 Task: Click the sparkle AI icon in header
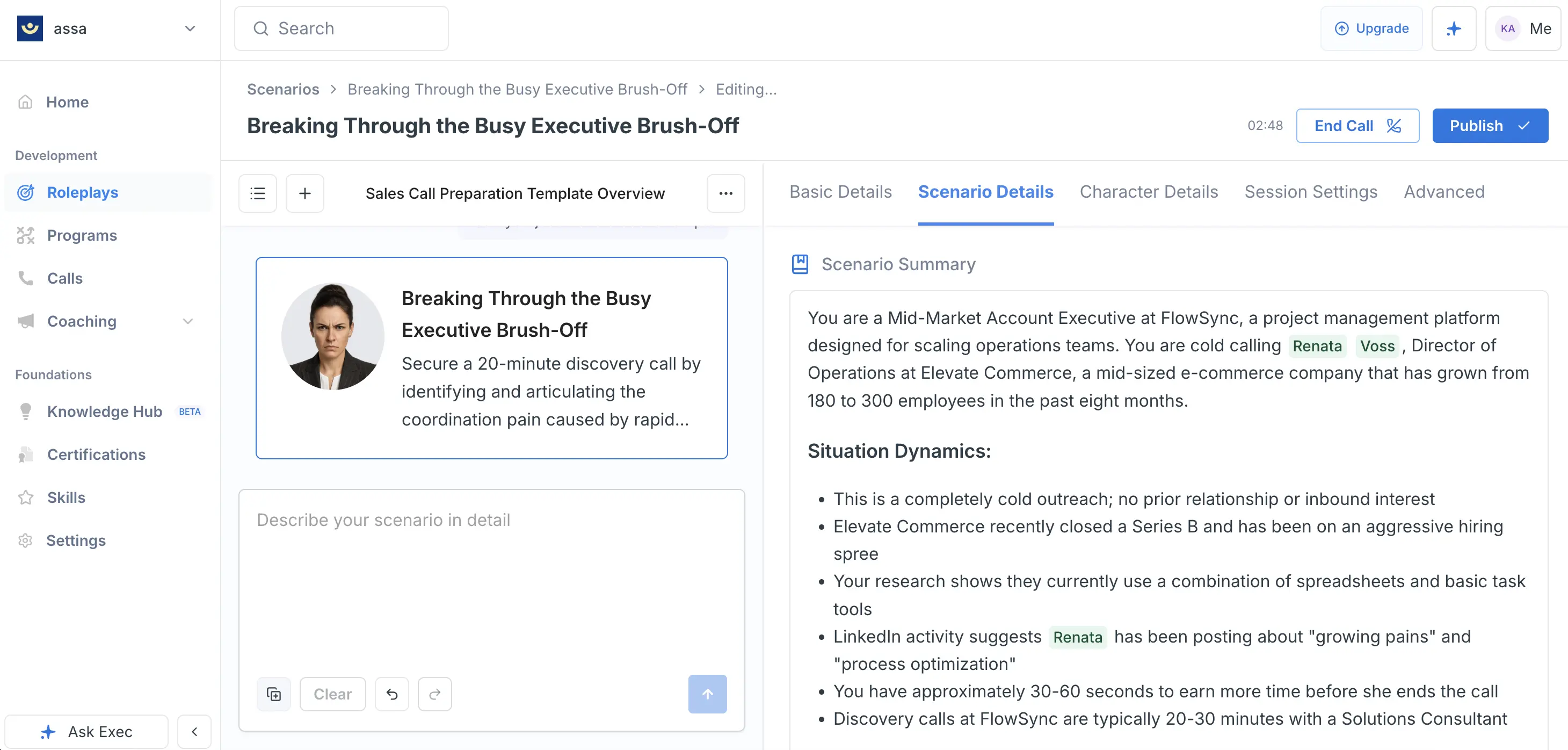1454,28
